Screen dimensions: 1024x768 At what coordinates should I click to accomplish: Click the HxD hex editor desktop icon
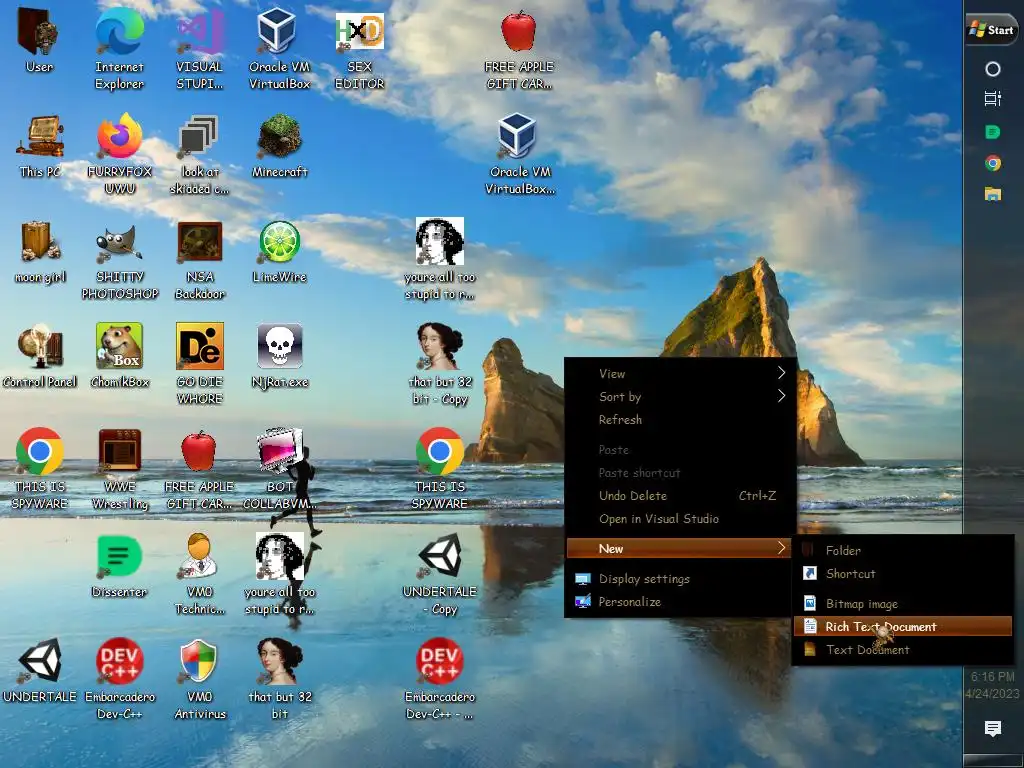click(x=359, y=49)
